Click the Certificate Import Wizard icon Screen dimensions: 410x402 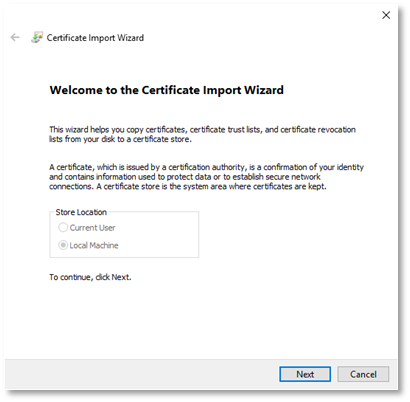point(37,37)
